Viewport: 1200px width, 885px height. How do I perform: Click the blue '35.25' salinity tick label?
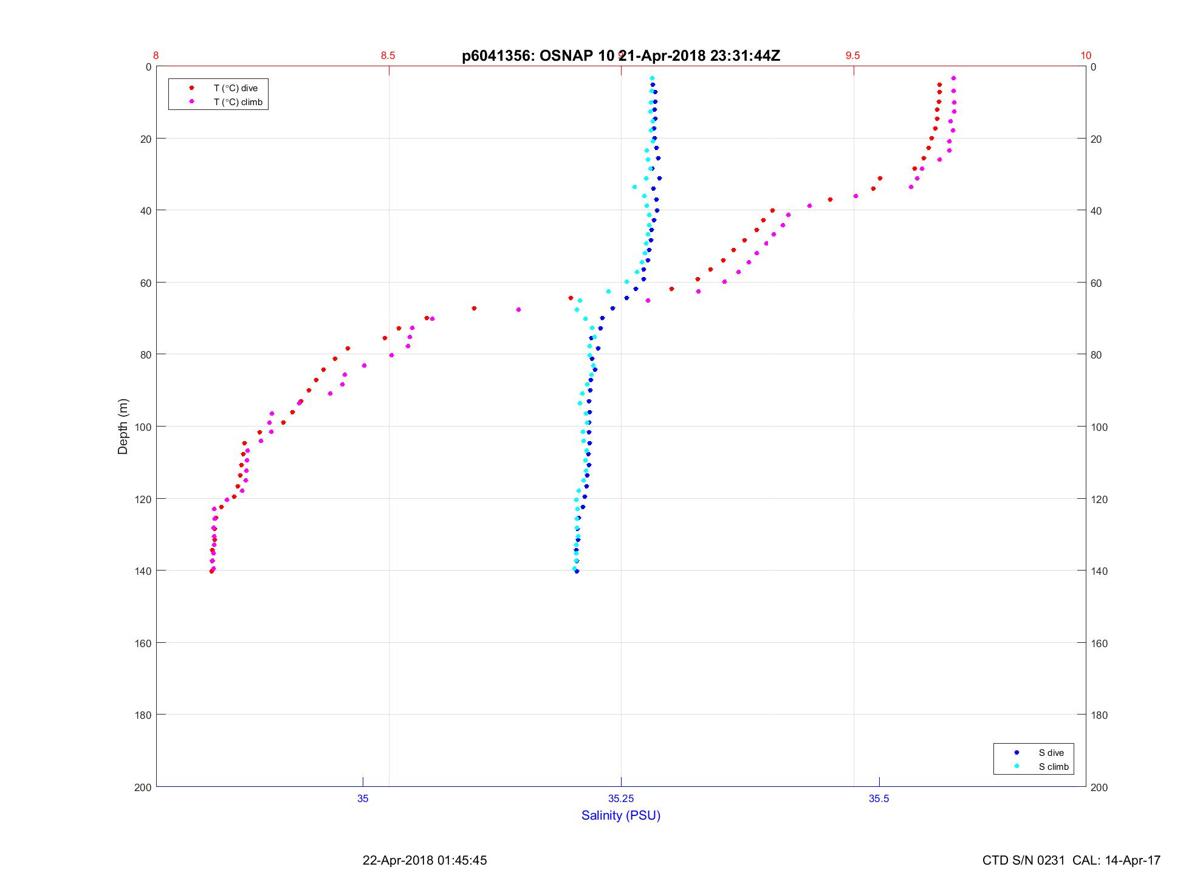pos(621,798)
